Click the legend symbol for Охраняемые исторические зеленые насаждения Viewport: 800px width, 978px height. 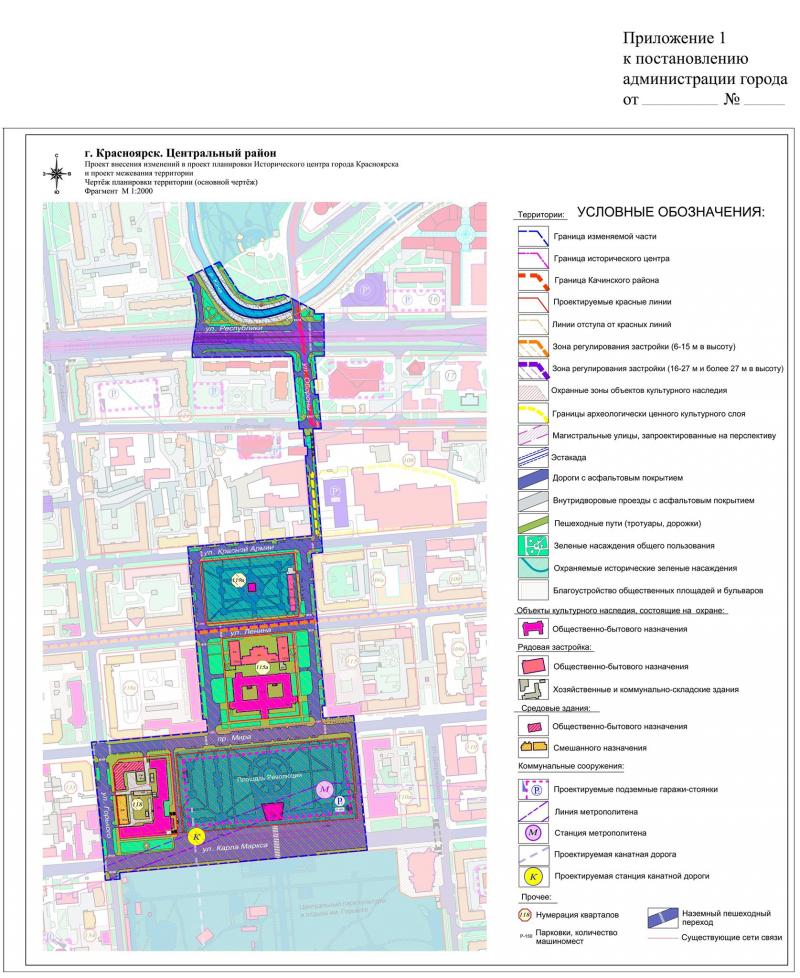[x=534, y=568]
